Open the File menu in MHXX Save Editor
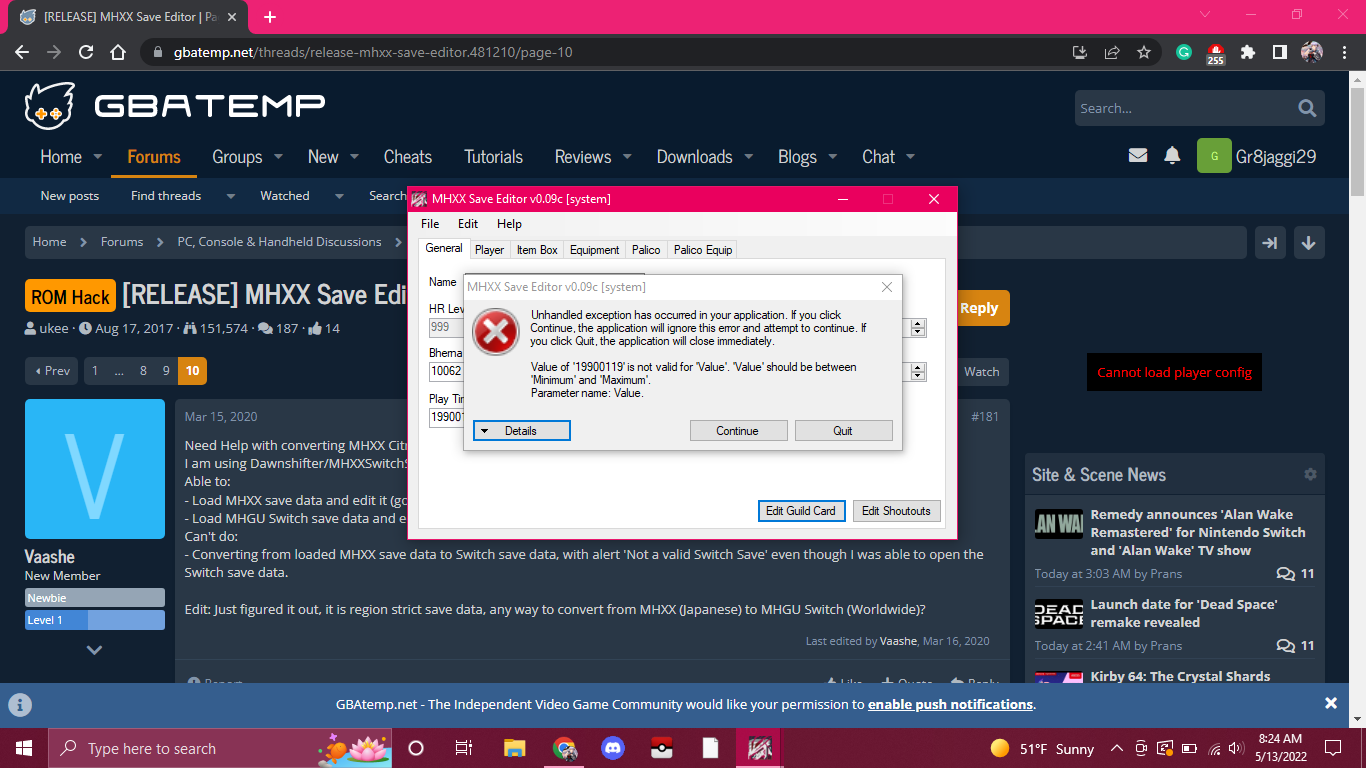 (x=430, y=224)
